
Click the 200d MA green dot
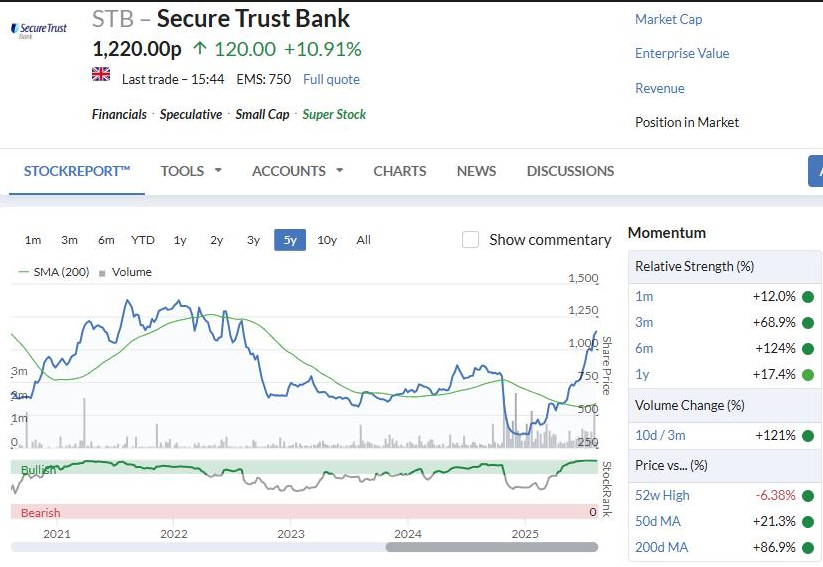coord(808,547)
